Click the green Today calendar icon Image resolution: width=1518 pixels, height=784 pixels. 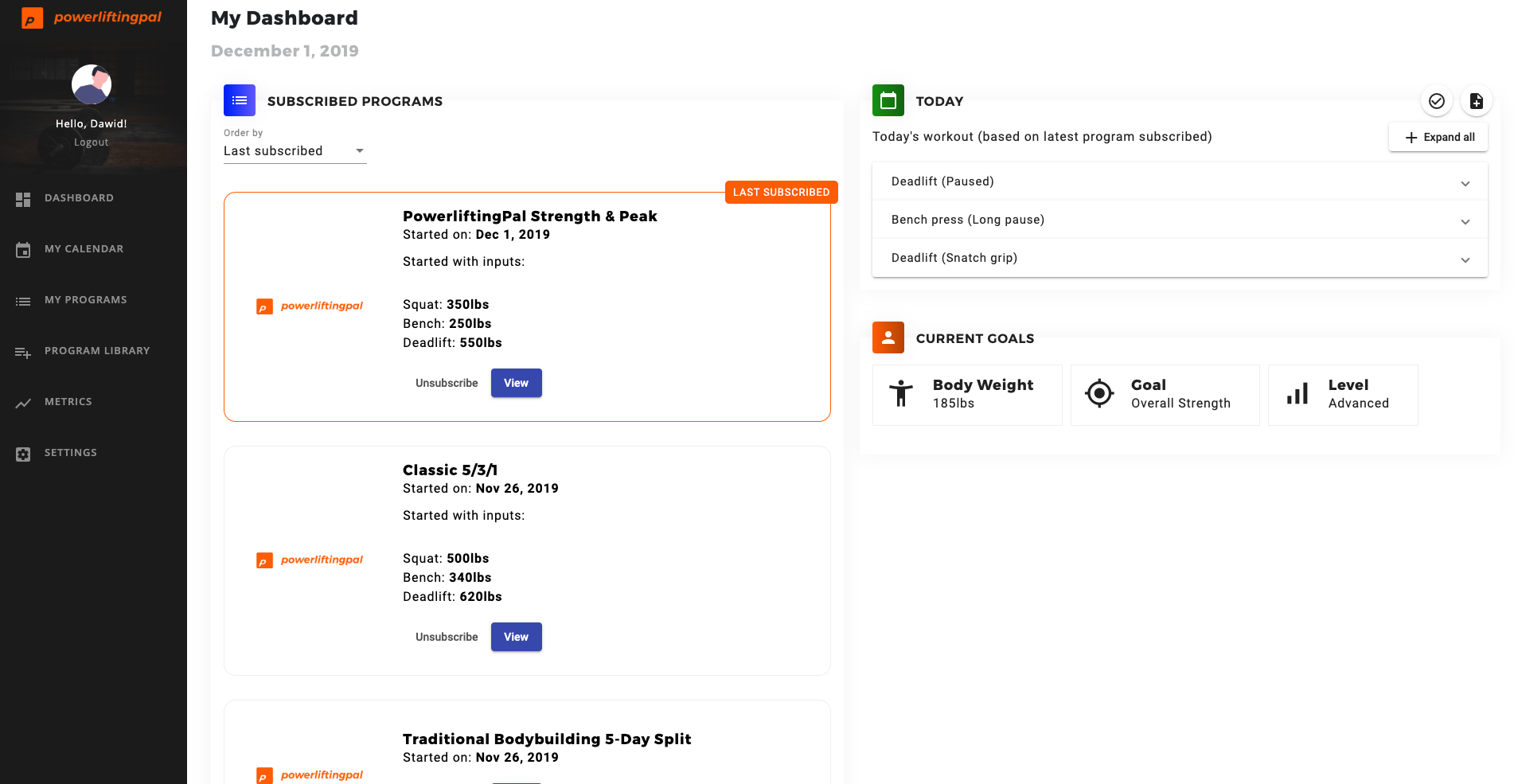coord(888,100)
